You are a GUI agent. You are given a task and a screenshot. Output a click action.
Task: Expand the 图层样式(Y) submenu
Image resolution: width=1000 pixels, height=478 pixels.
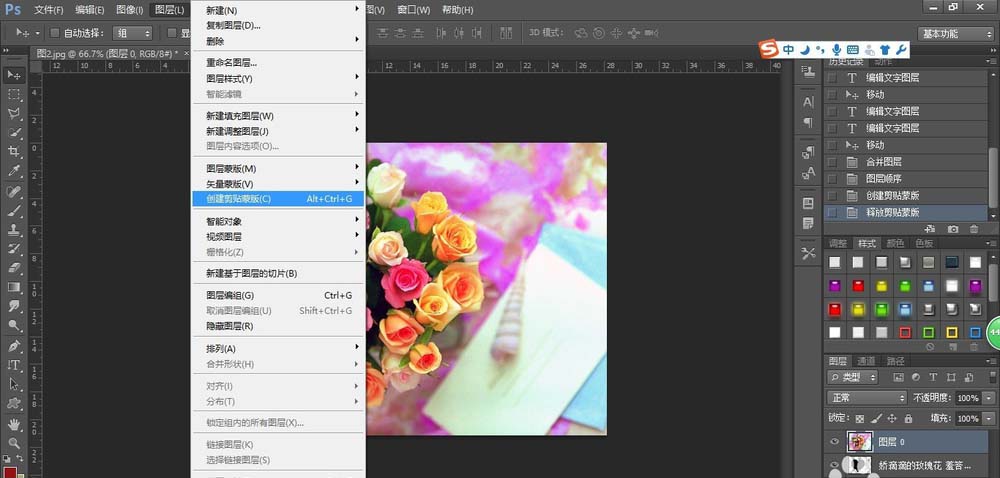pyautogui.click(x=279, y=78)
